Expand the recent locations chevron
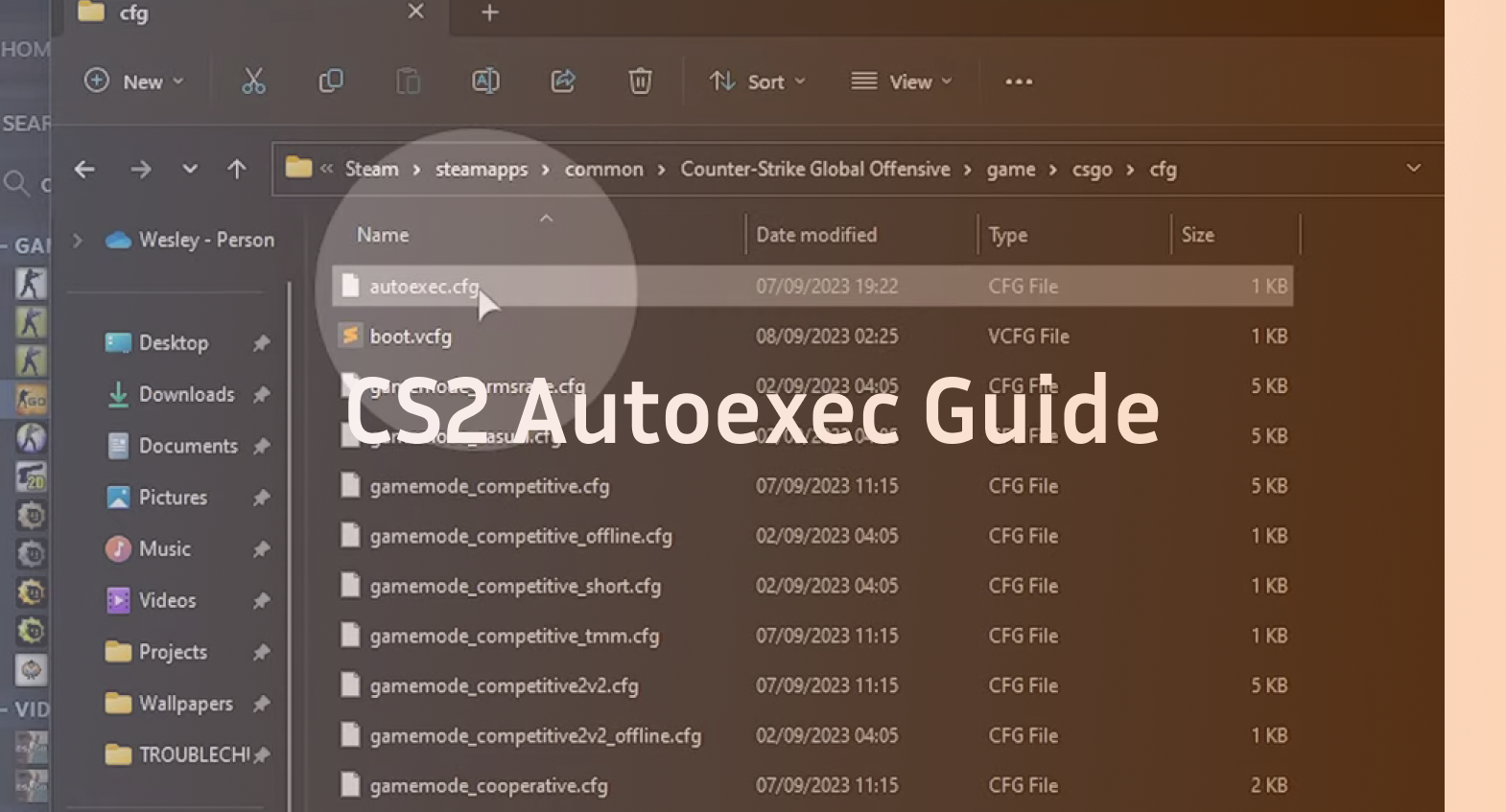This screenshot has width=1506, height=812. (x=190, y=170)
